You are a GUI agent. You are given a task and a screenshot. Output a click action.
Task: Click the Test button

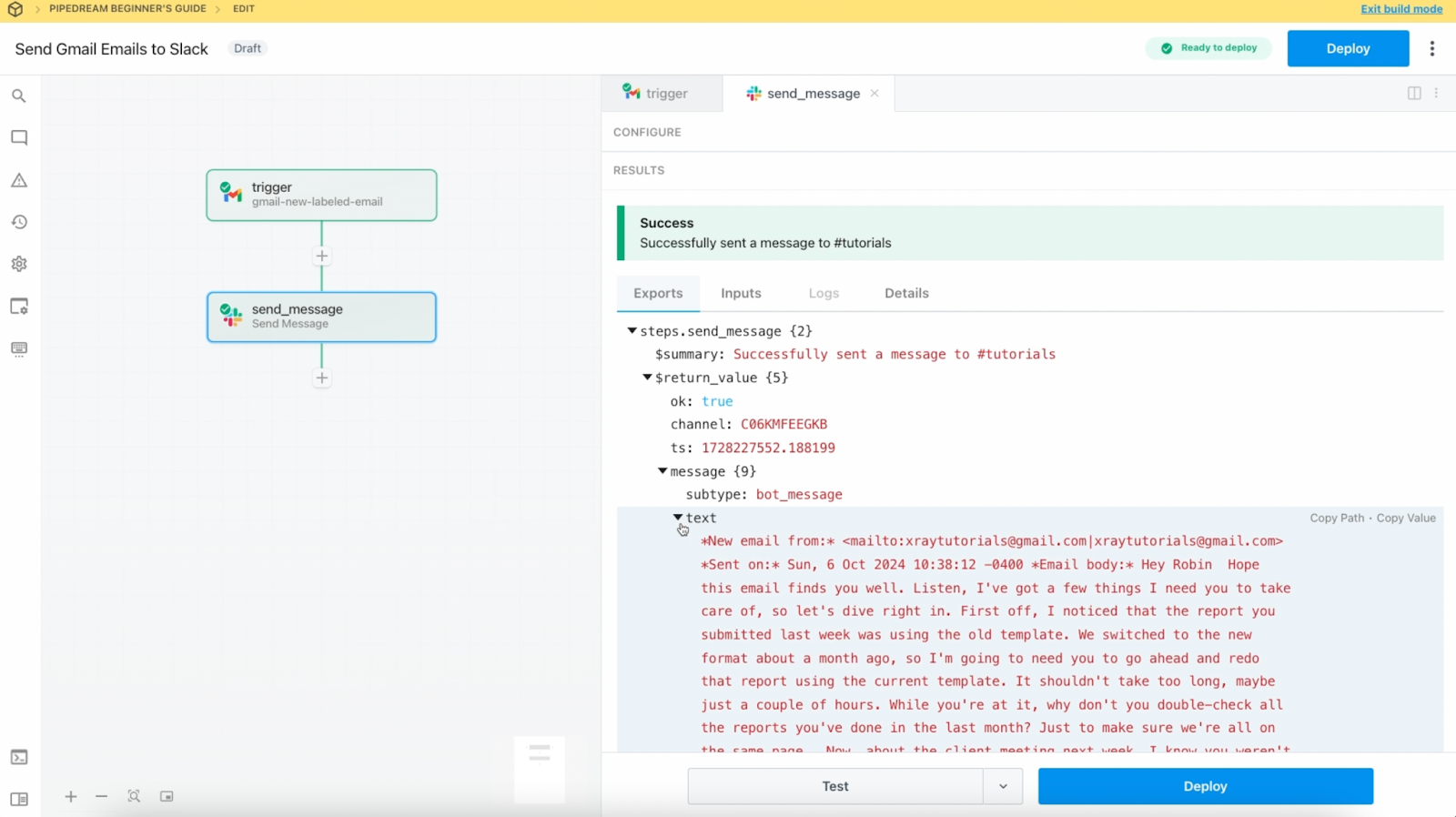pos(835,786)
